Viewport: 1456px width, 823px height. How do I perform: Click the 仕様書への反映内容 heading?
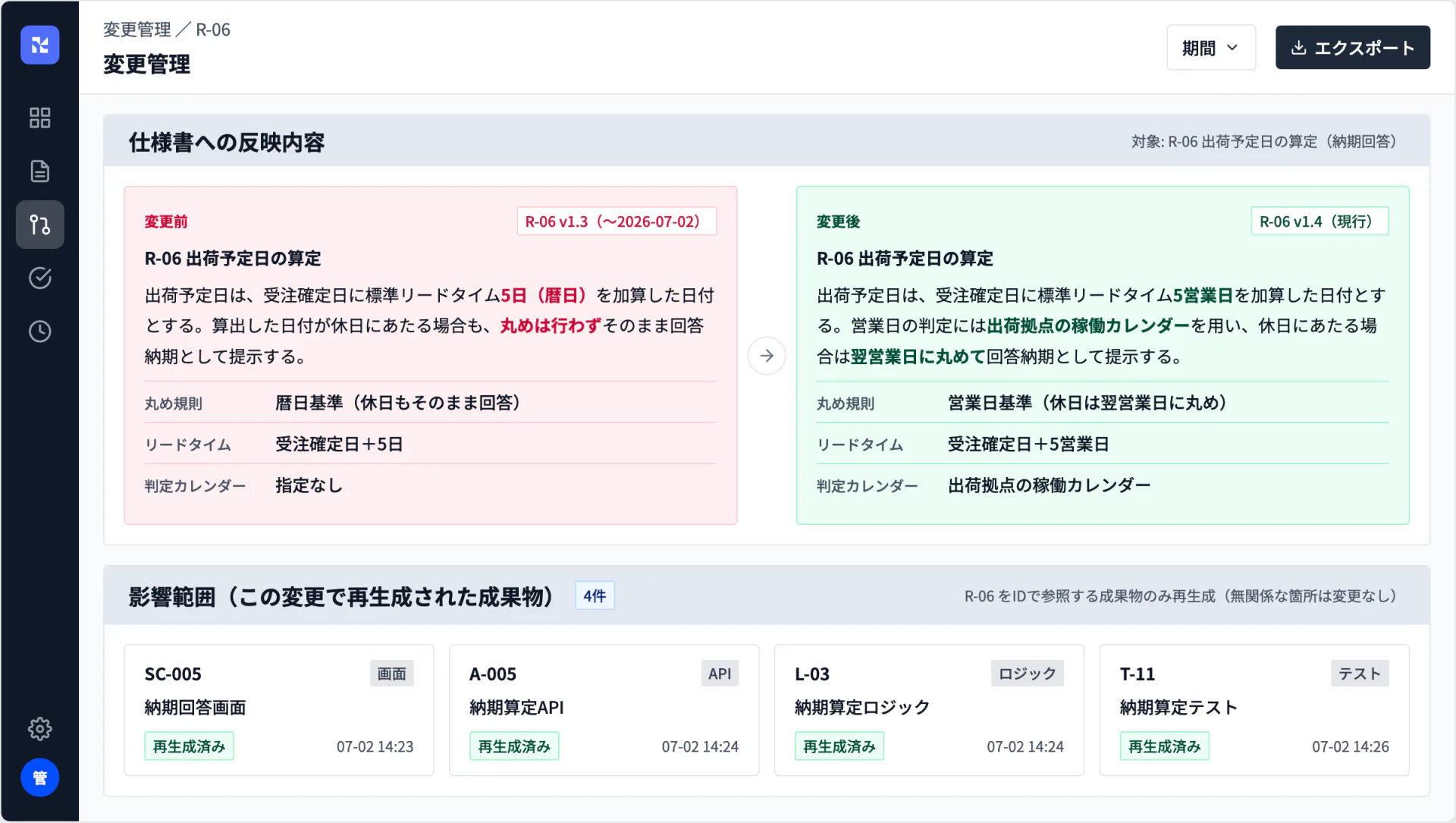(x=227, y=143)
